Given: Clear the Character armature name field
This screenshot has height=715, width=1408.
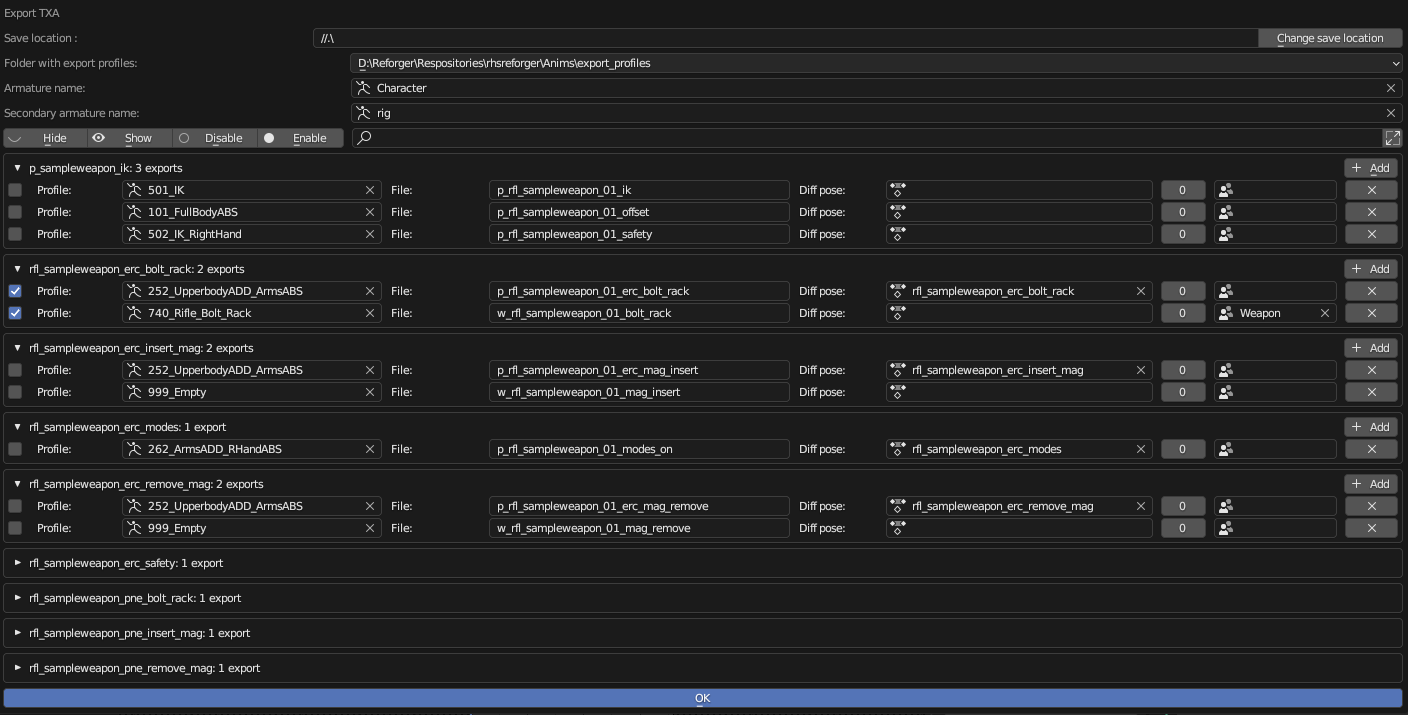Looking at the screenshot, I should (x=1390, y=88).
